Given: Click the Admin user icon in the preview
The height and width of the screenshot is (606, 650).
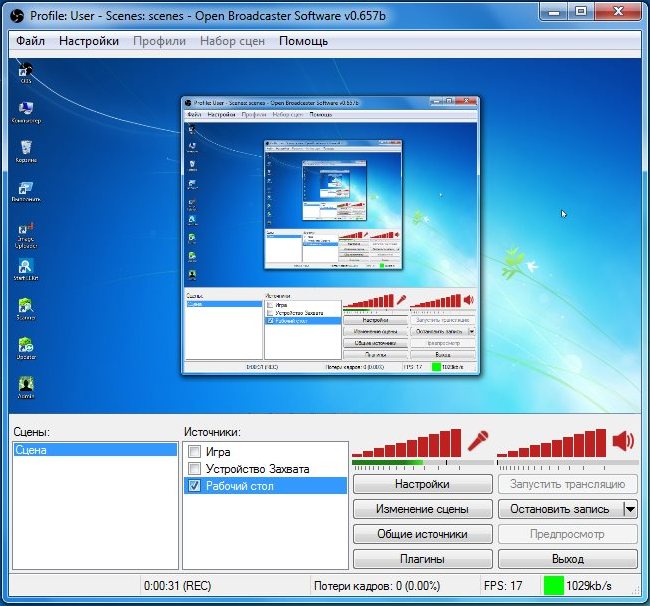Looking at the screenshot, I should [x=26, y=388].
